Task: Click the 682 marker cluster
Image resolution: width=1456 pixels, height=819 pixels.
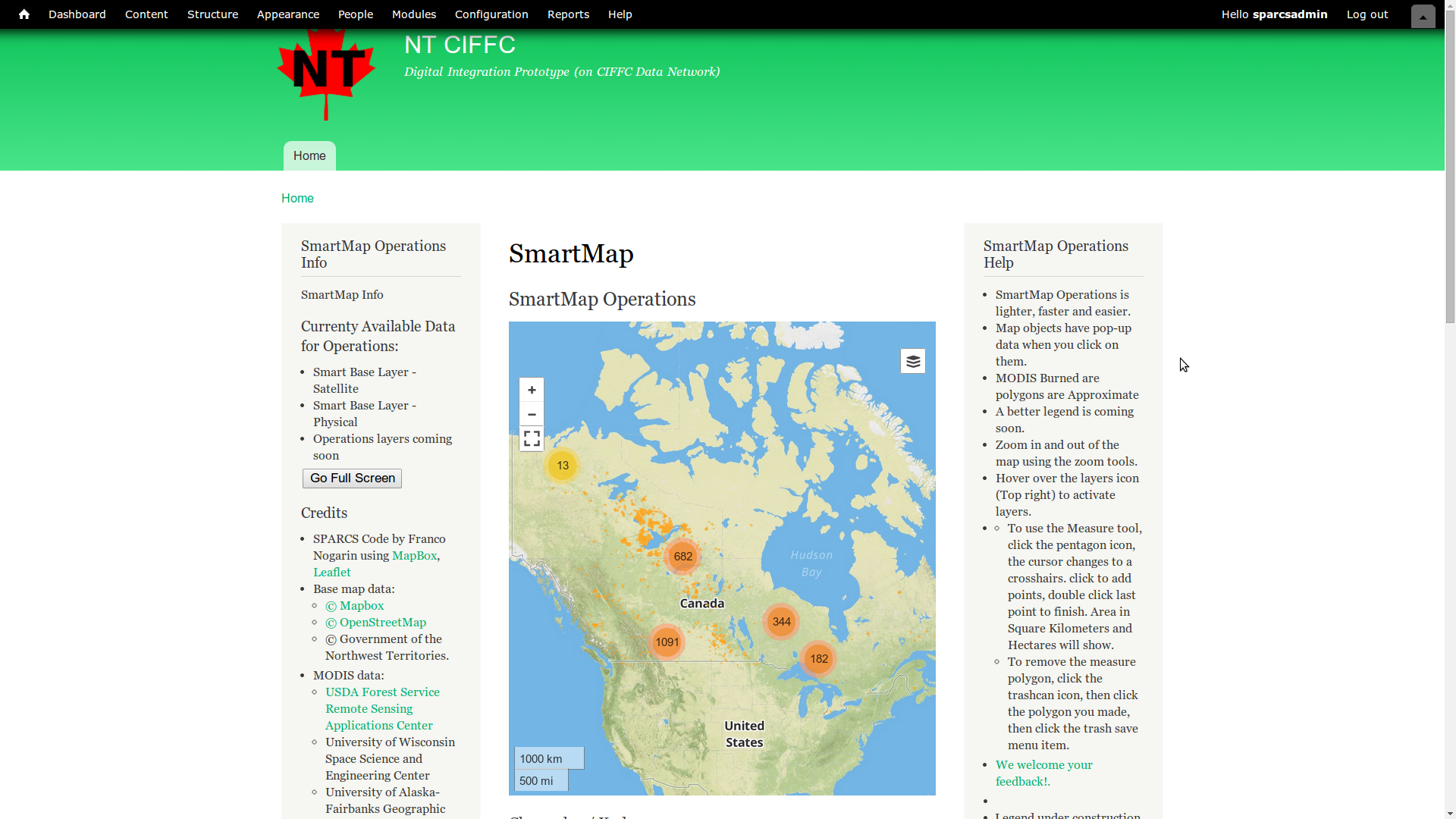Action: point(682,557)
